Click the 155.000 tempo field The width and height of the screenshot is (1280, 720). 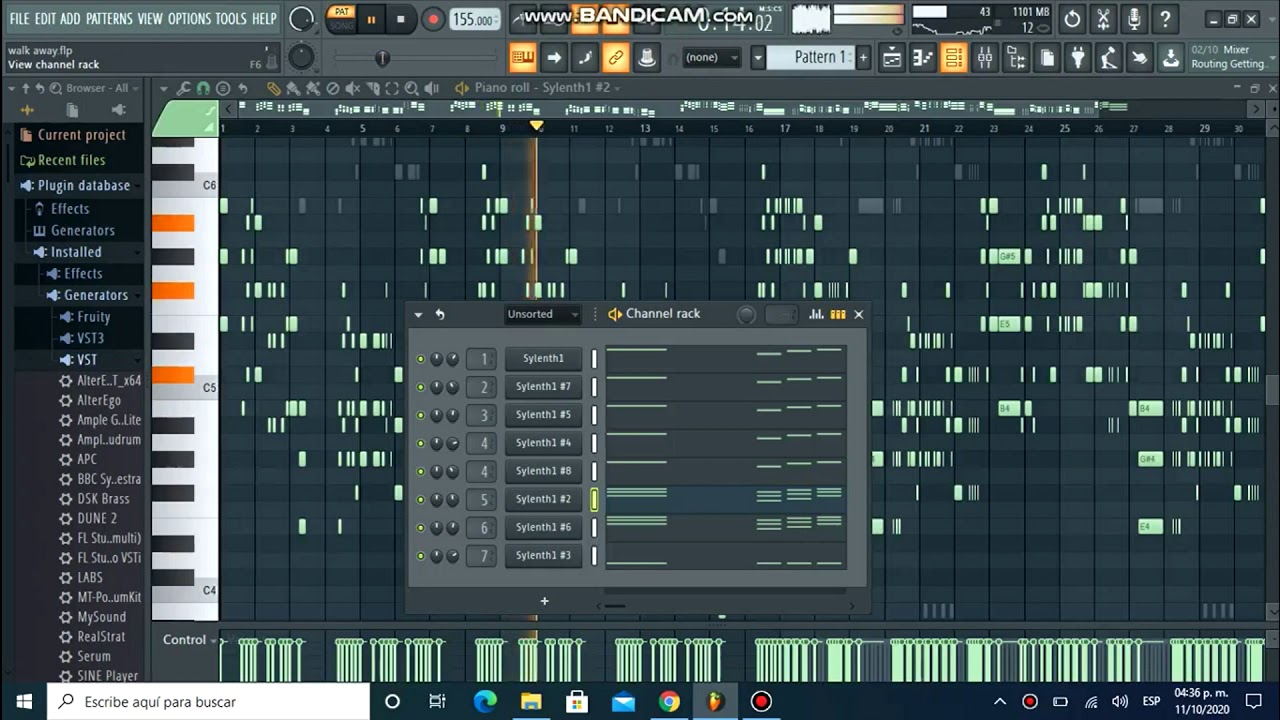tap(475, 19)
